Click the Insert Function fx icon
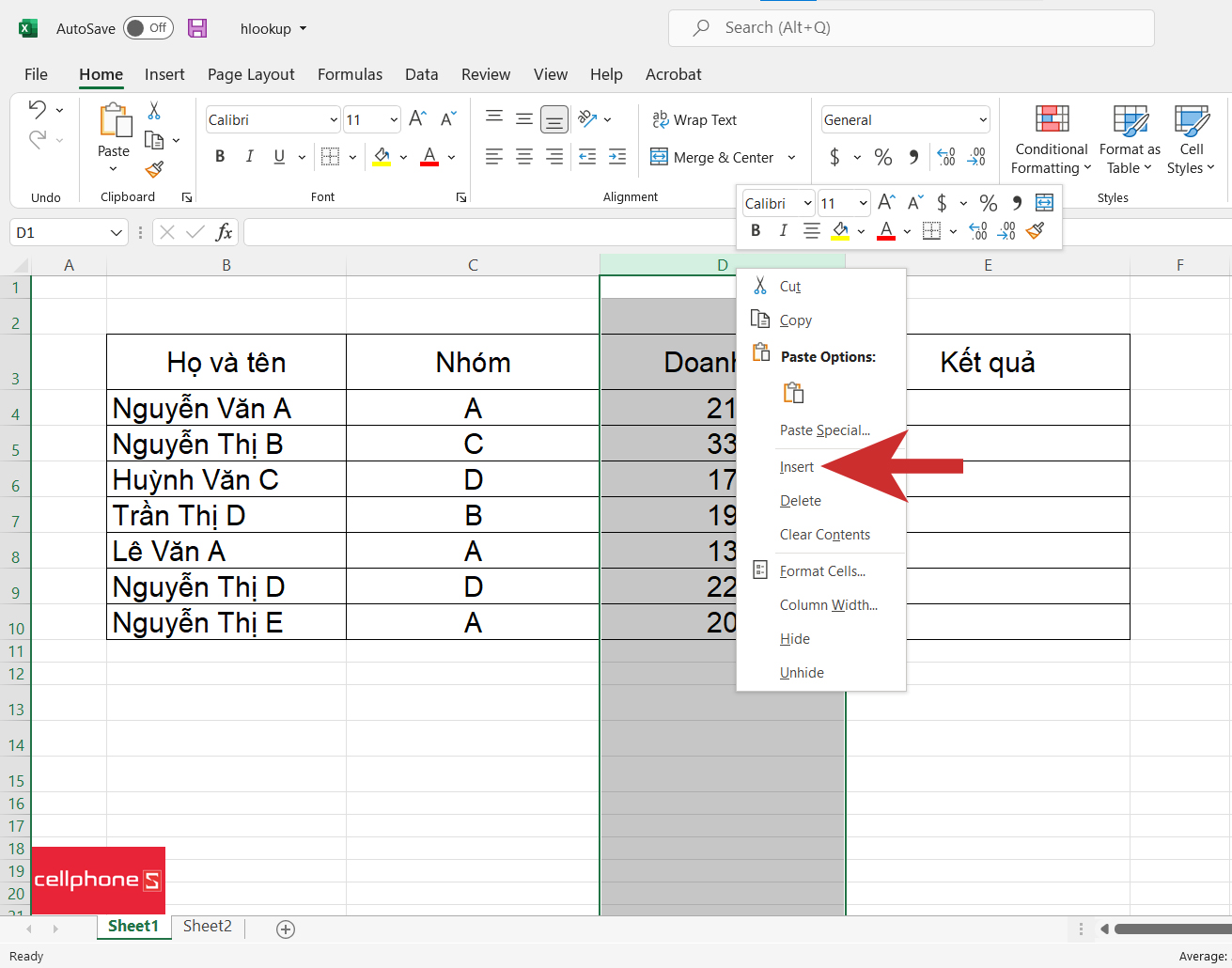The image size is (1232, 968). [x=224, y=232]
